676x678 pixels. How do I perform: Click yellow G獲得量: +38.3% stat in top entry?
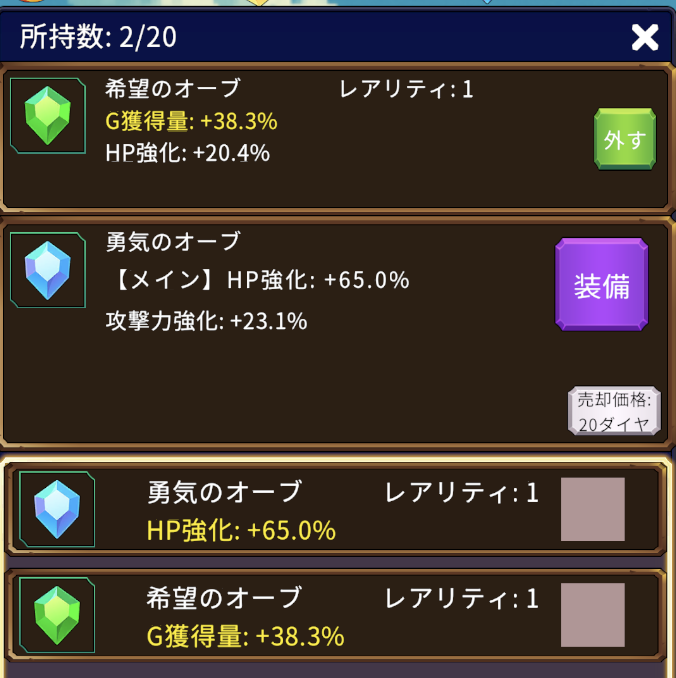(191, 121)
